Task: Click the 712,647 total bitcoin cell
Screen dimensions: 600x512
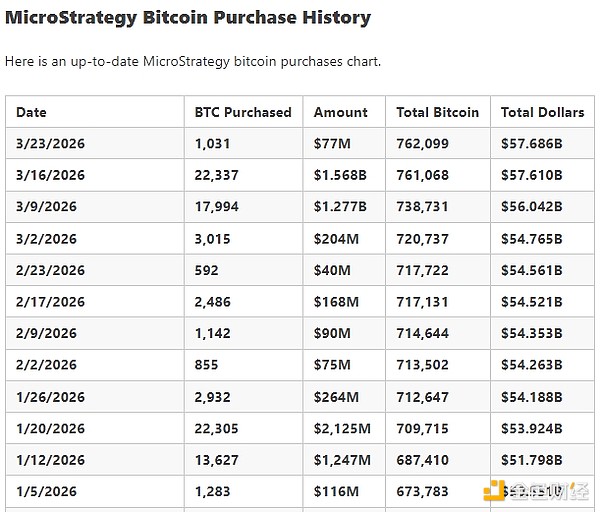Action: (423, 397)
